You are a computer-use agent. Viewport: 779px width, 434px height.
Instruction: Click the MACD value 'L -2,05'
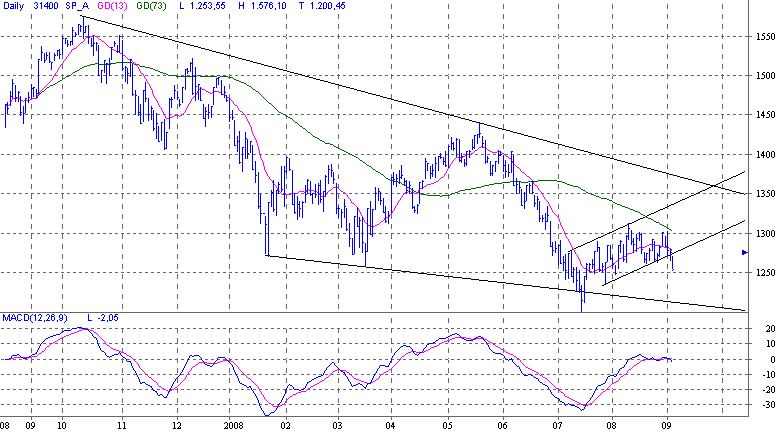point(103,318)
